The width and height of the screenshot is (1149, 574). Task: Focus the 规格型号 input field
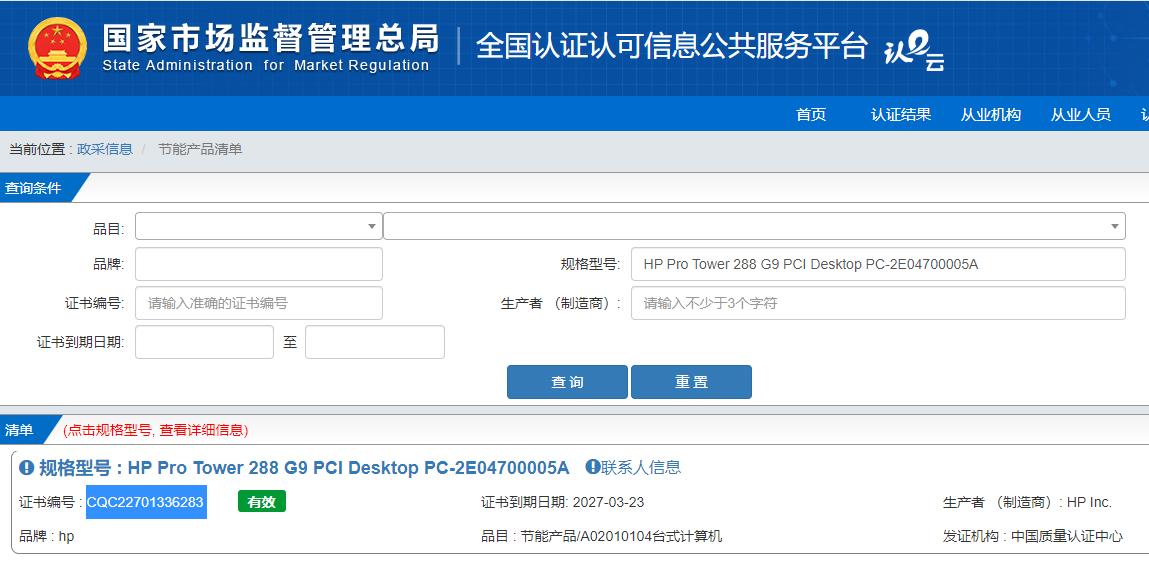pyautogui.click(x=878, y=264)
